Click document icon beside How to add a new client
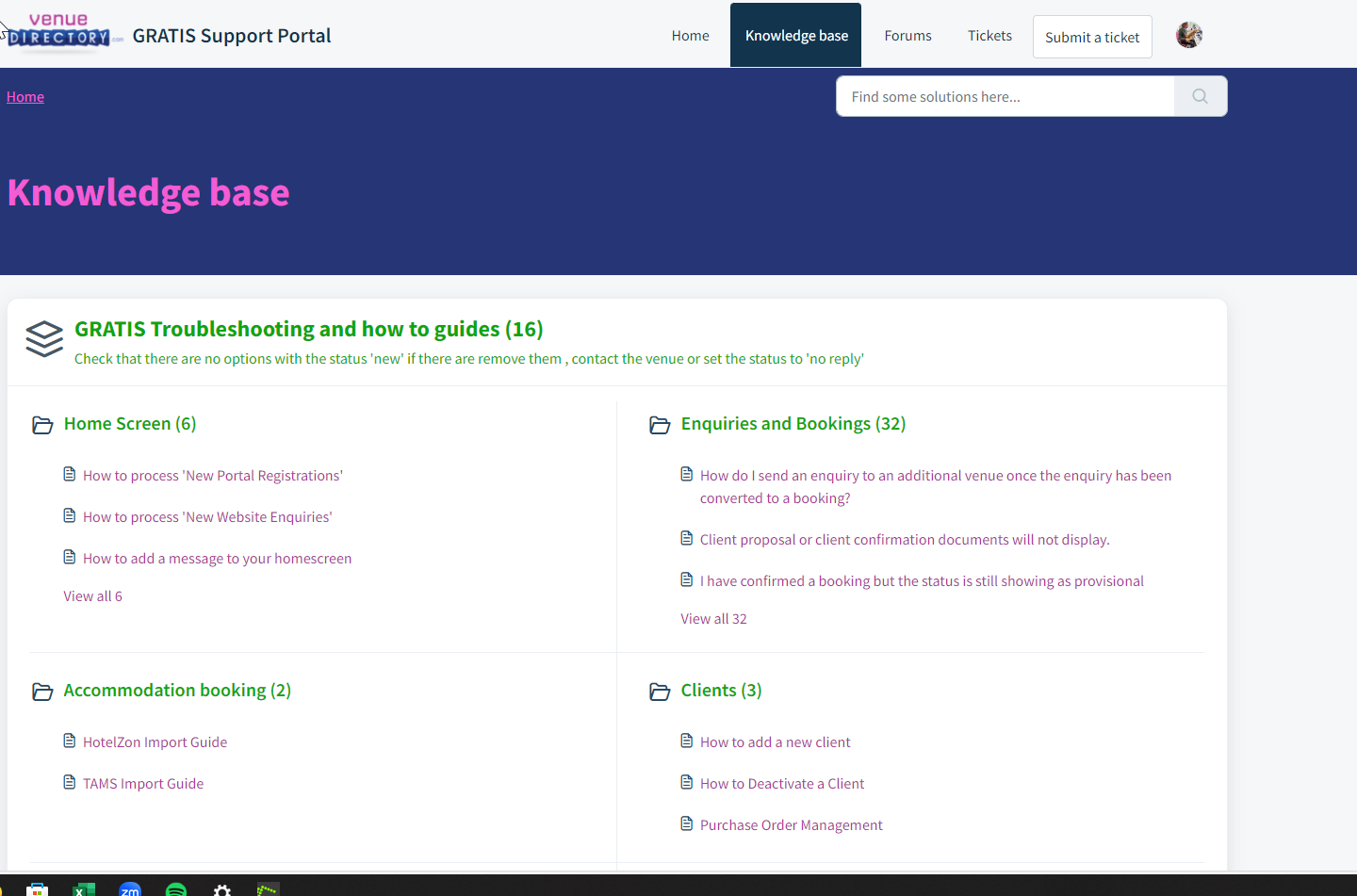This screenshot has width=1357, height=896. [687, 741]
